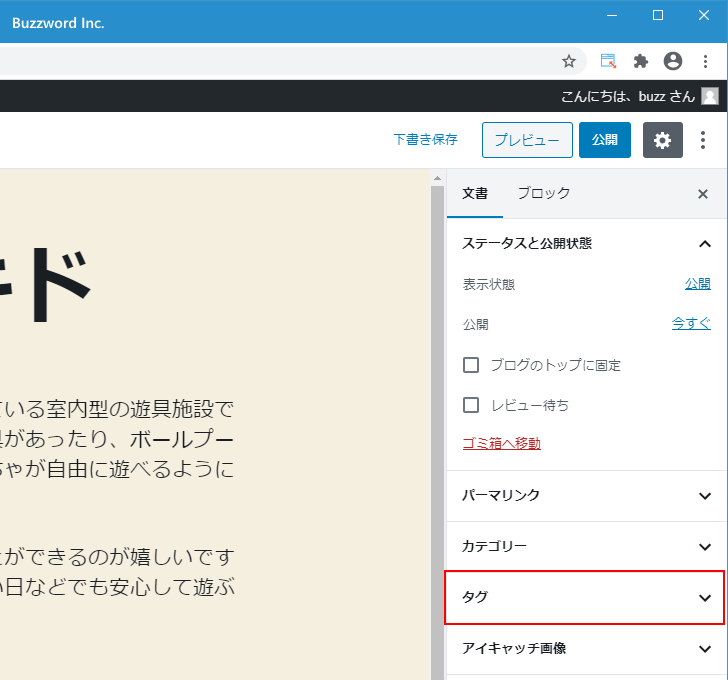Check ブログのトップに固定 checkbox
This screenshot has width=728, height=680.
[471, 365]
